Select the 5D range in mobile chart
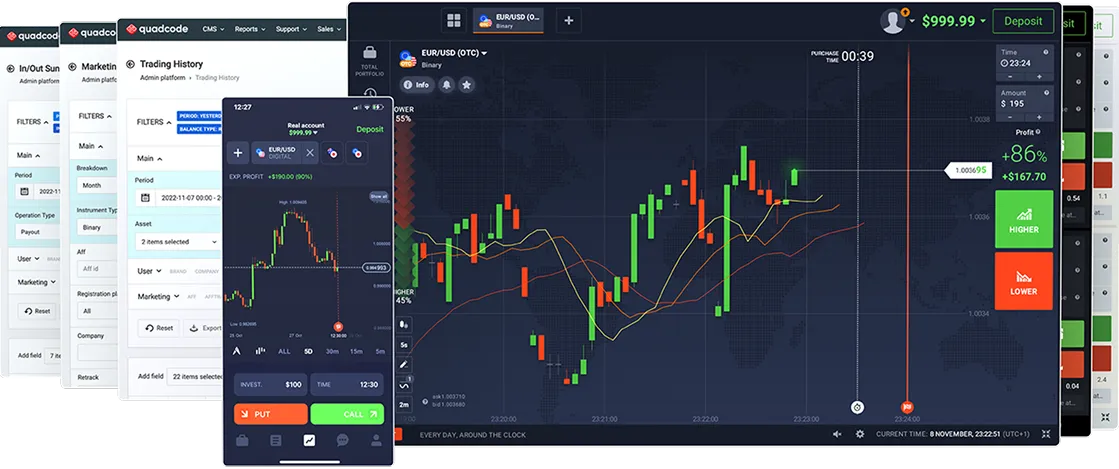Image resolution: width=1119 pixels, height=469 pixels. coord(308,351)
